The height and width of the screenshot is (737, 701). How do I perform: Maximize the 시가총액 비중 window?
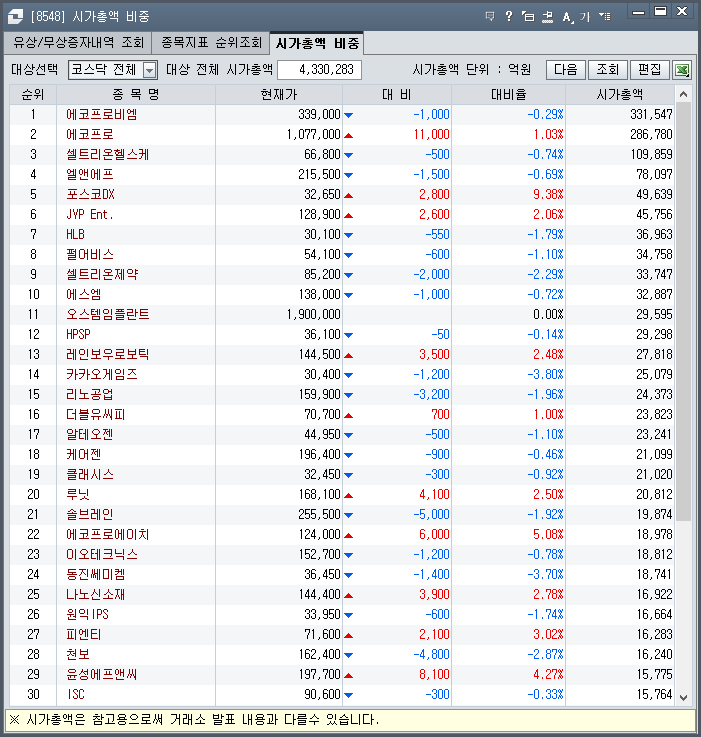point(661,12)
